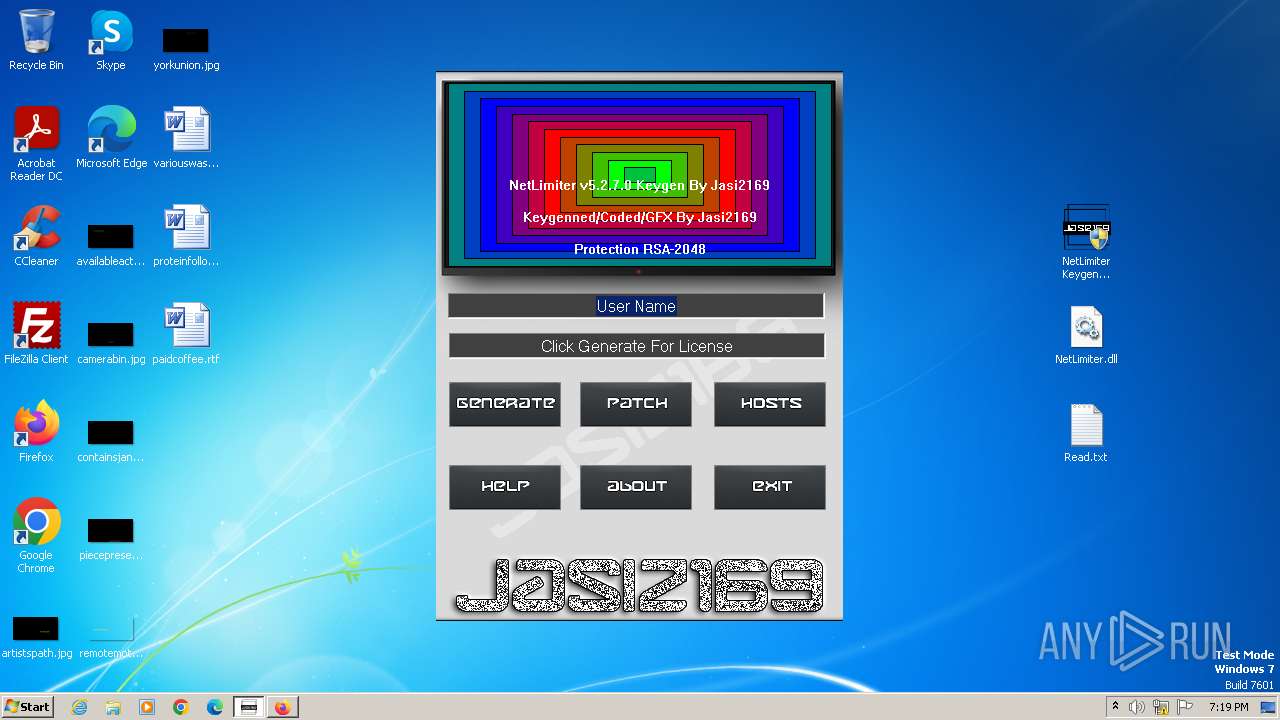This screenshot has height=720, width=1280.
Task: Switch to keygen taskbar button
Action: [x=249, y=707]
